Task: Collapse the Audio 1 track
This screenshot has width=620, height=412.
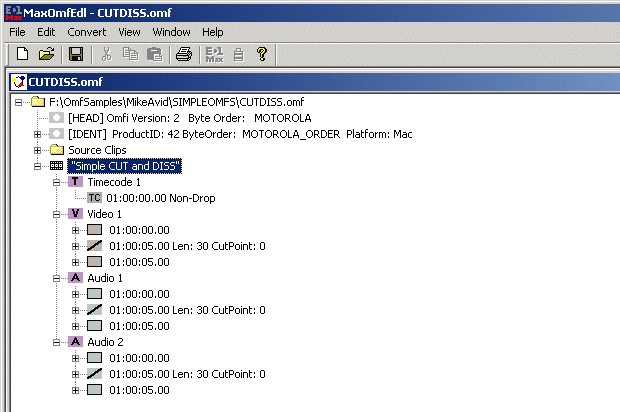Action: click(x=57, y=278)
